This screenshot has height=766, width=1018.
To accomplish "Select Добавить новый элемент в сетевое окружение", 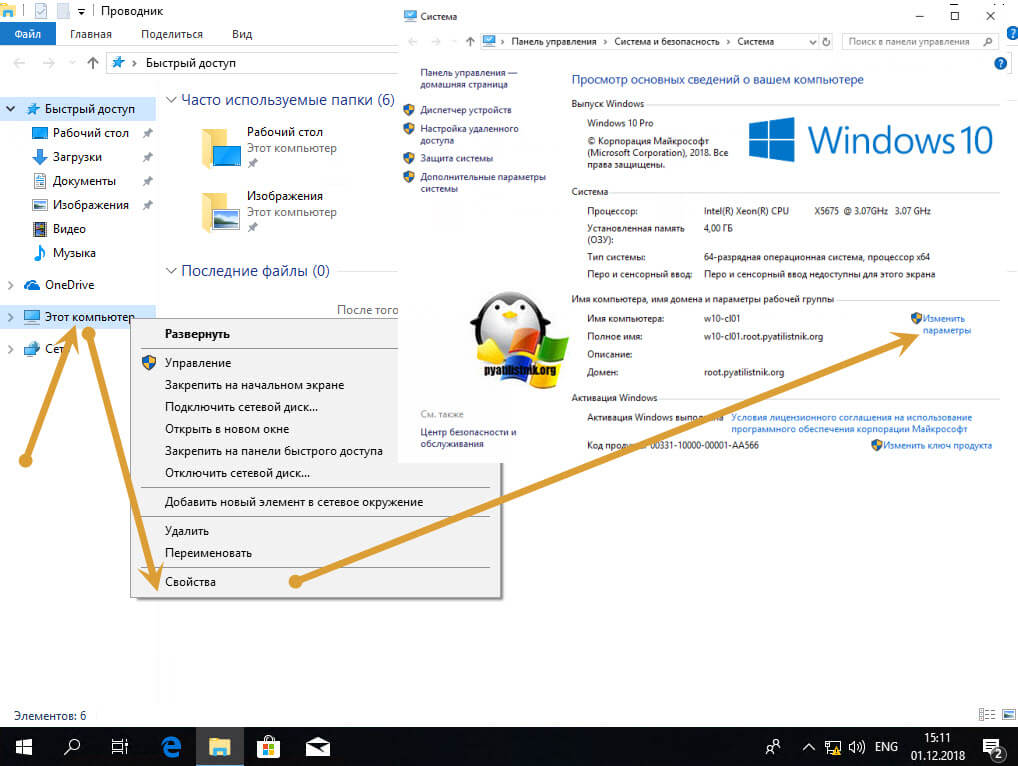I will [x=293, y=502].
